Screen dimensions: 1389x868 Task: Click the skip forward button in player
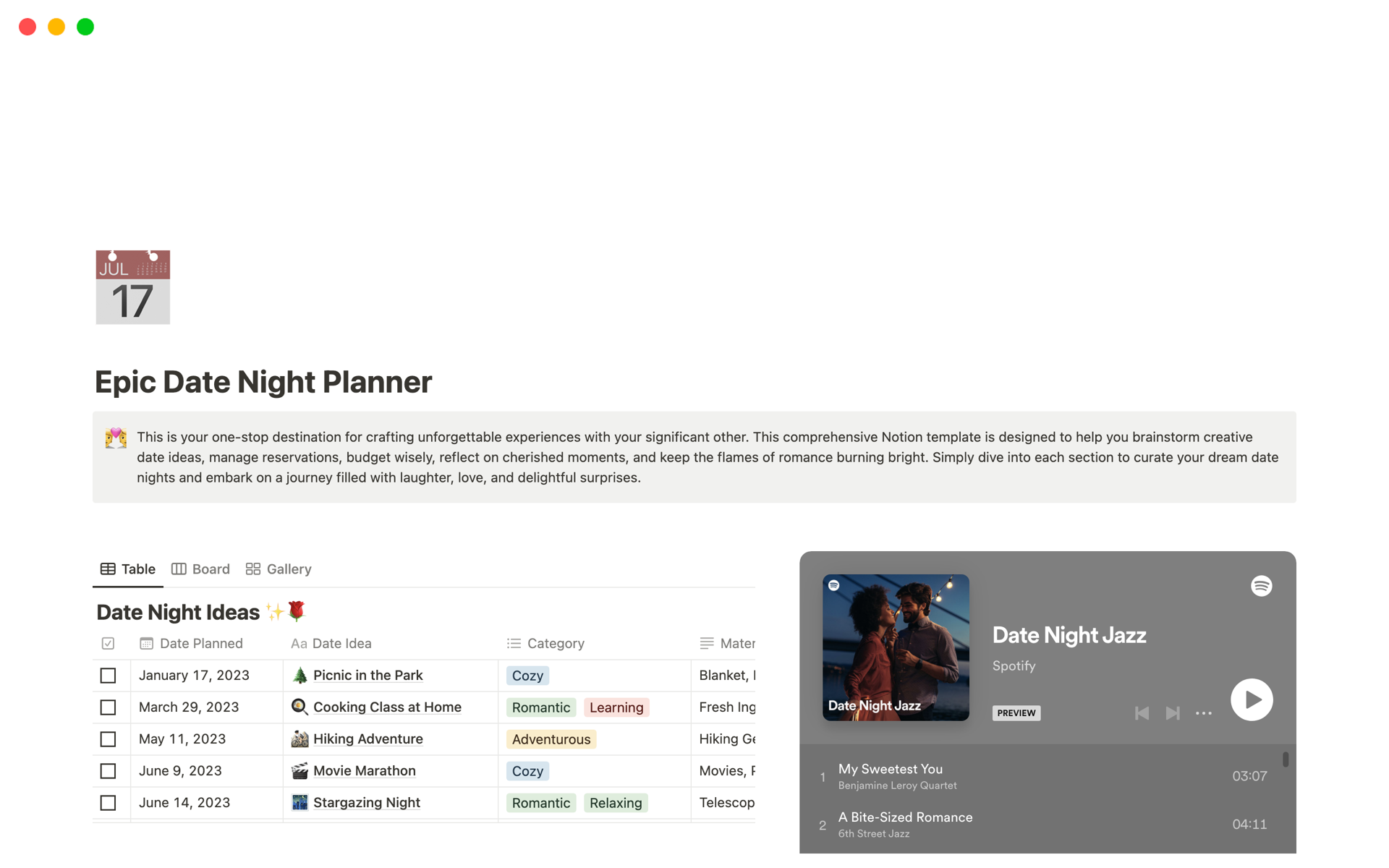tap(1170, 713)
